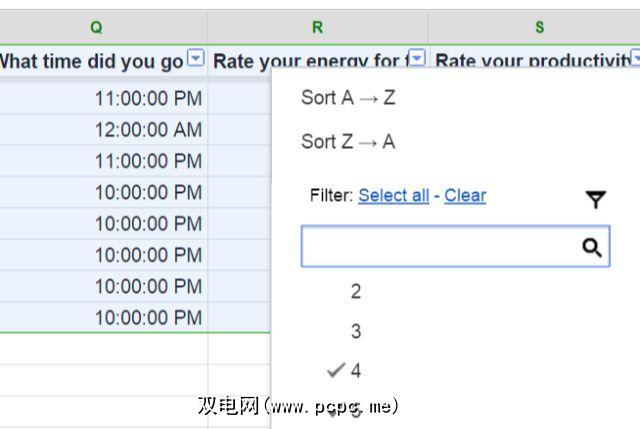Check filter value 3
This screenshot has width=640, height=429.
tap(356, 332)
